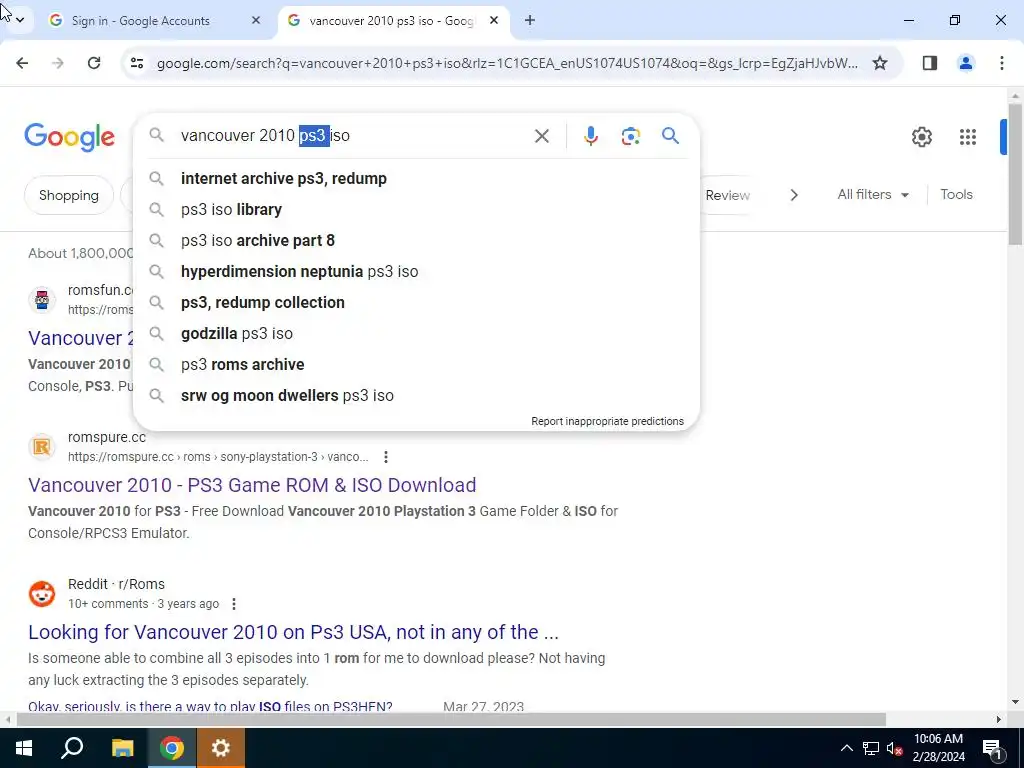The image size is (1024, 768).
Task: Open search Tools
Action: tap(956, 195)
